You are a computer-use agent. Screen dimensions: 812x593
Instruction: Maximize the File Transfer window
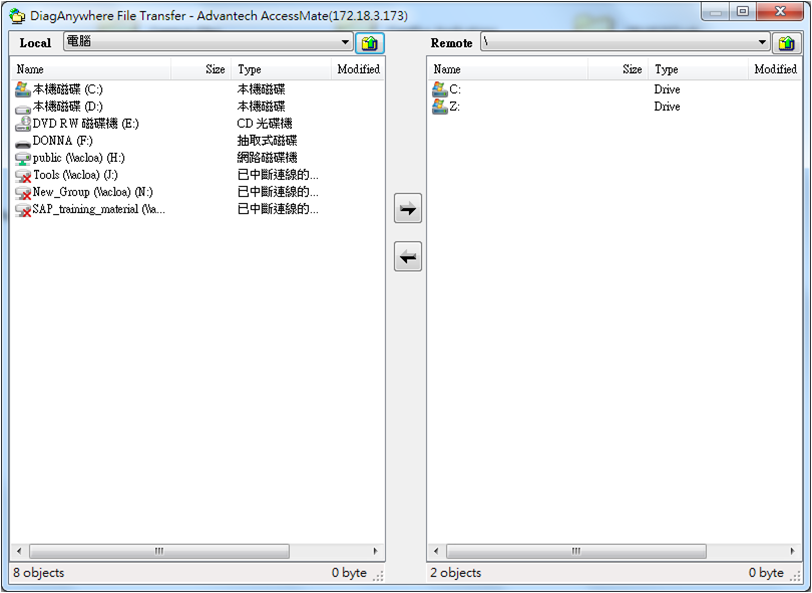point(743,11)
